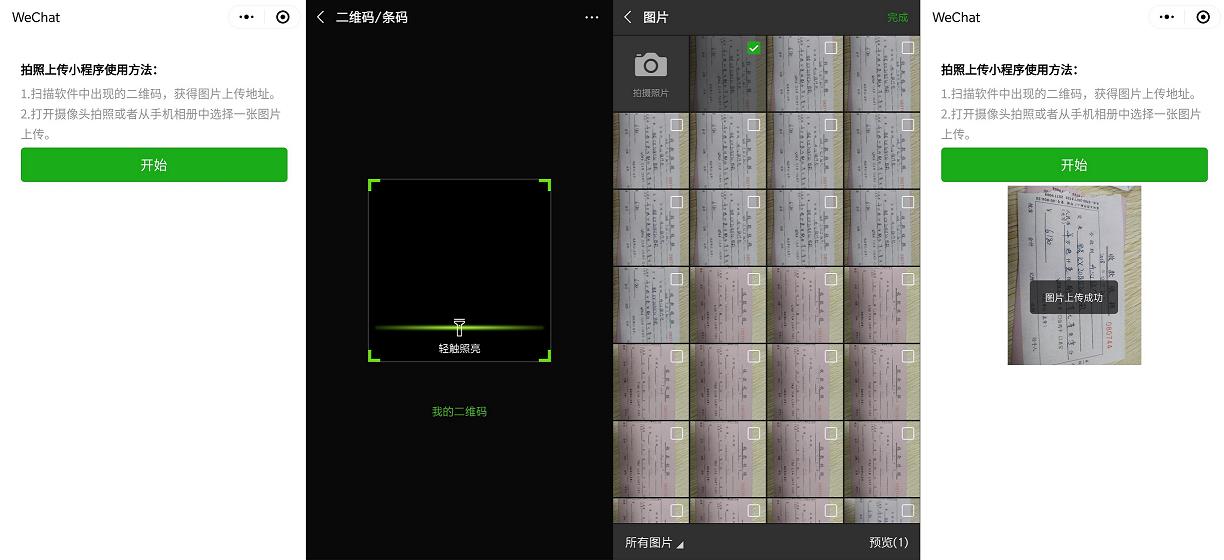Select the photo checkbox directly below 拍摄照片 tile

677,125
